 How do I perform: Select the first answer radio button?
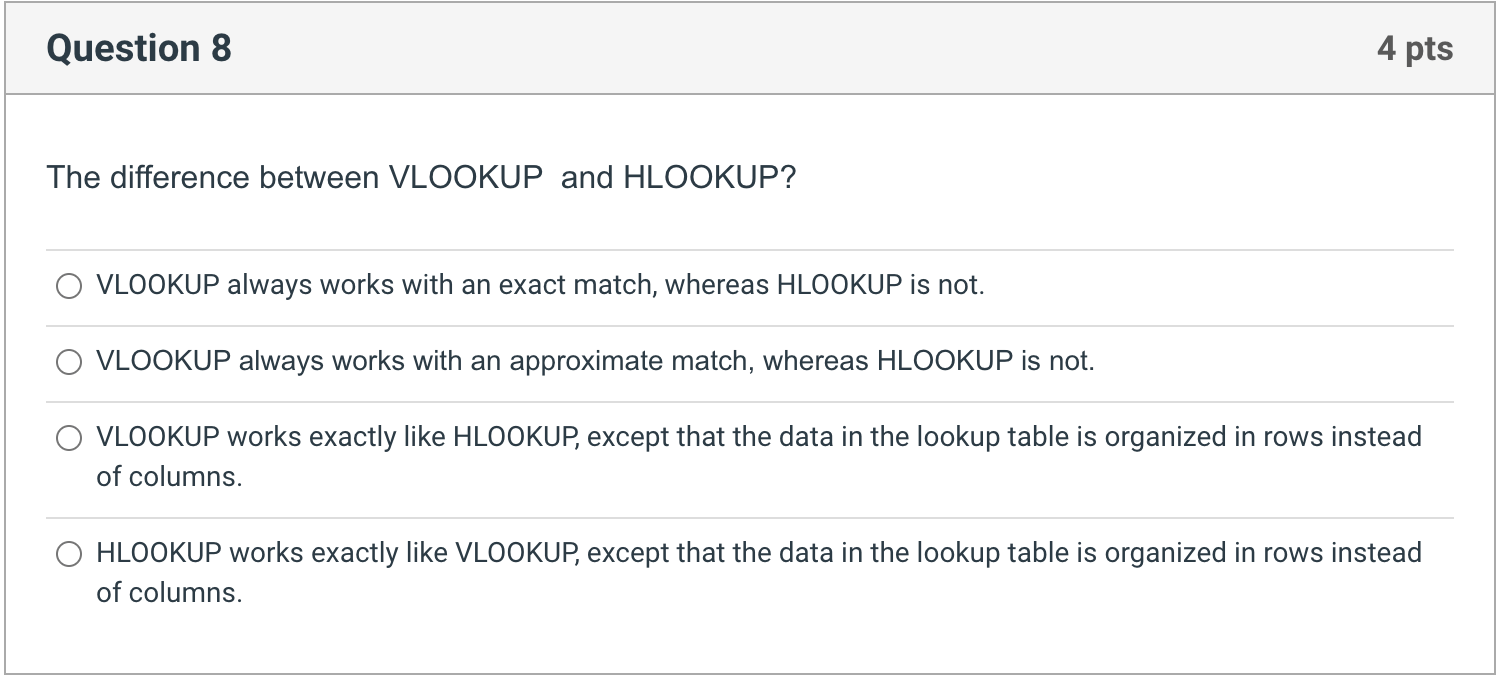click(x=69, y=286)
